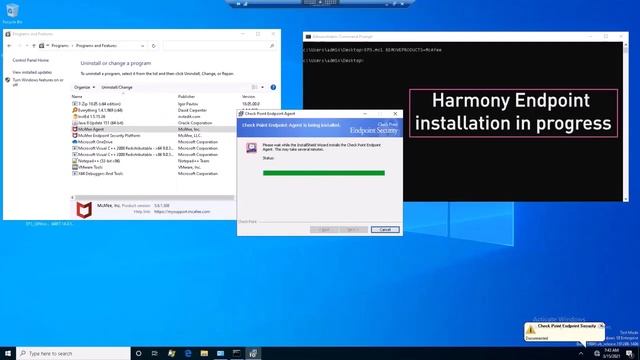Open File Explorer from taskbar
The image size is (640, 360).
(204, 353)
